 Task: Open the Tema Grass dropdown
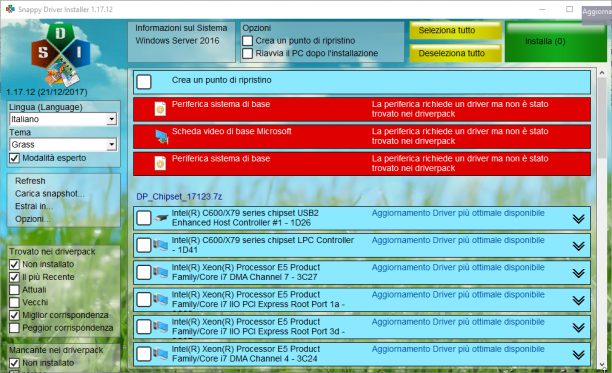(x=112, y=145)
